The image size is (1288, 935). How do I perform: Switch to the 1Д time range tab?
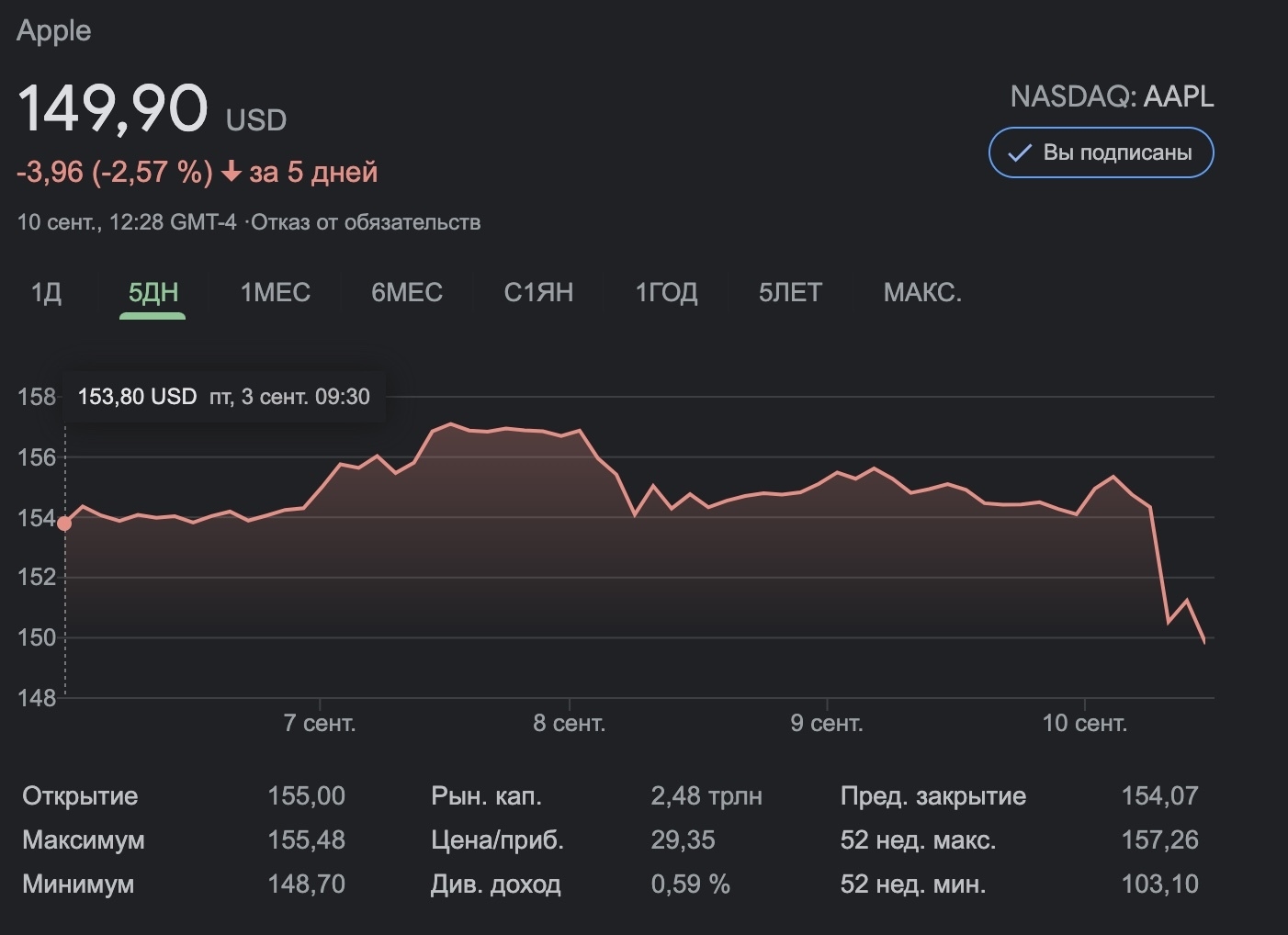(46, 293)
